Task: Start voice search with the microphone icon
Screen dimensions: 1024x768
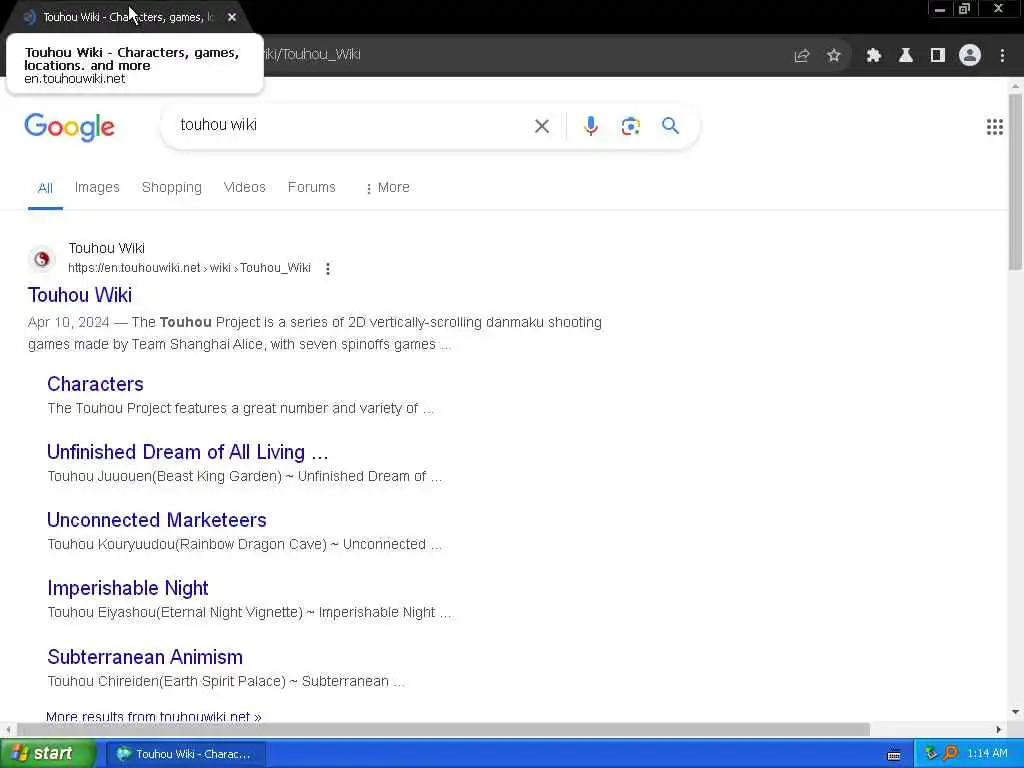Action: (590, 126)
